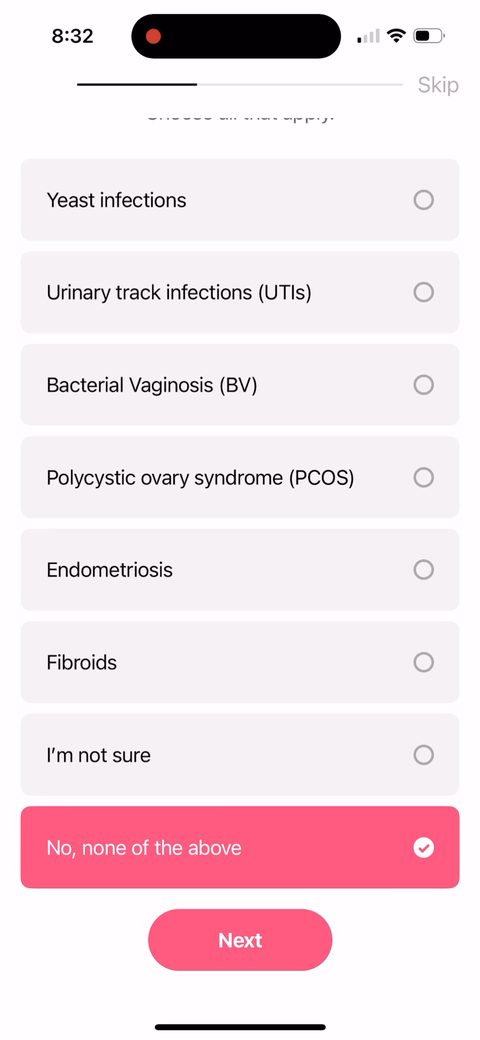Check the PCOS option circle
The width and height of the screenshot is (480, 1040).
(424, 478)
